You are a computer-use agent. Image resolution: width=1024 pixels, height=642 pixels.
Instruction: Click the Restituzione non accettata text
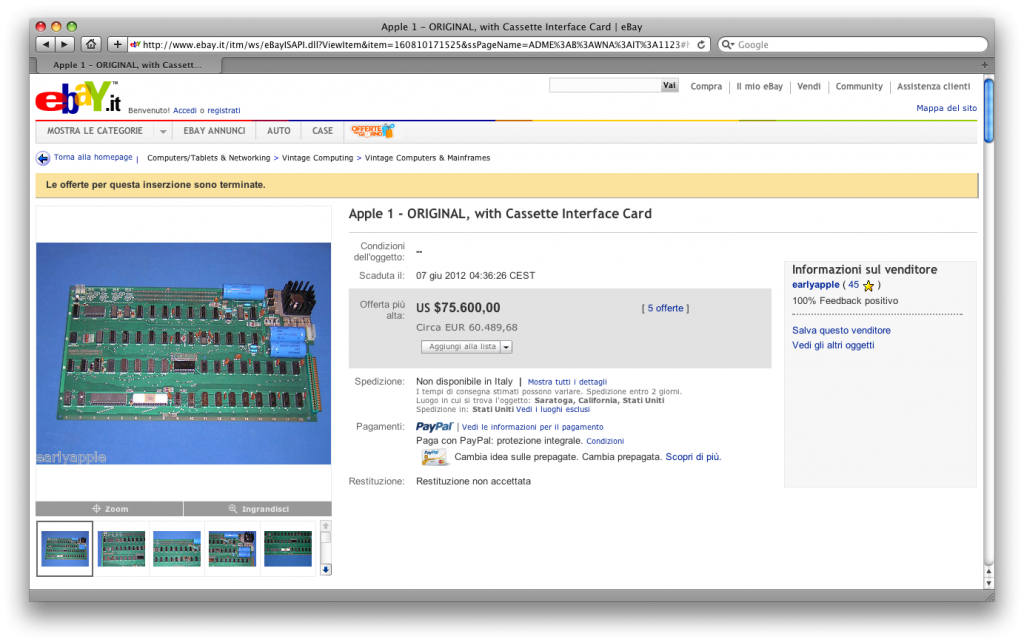tap(473, 481)
